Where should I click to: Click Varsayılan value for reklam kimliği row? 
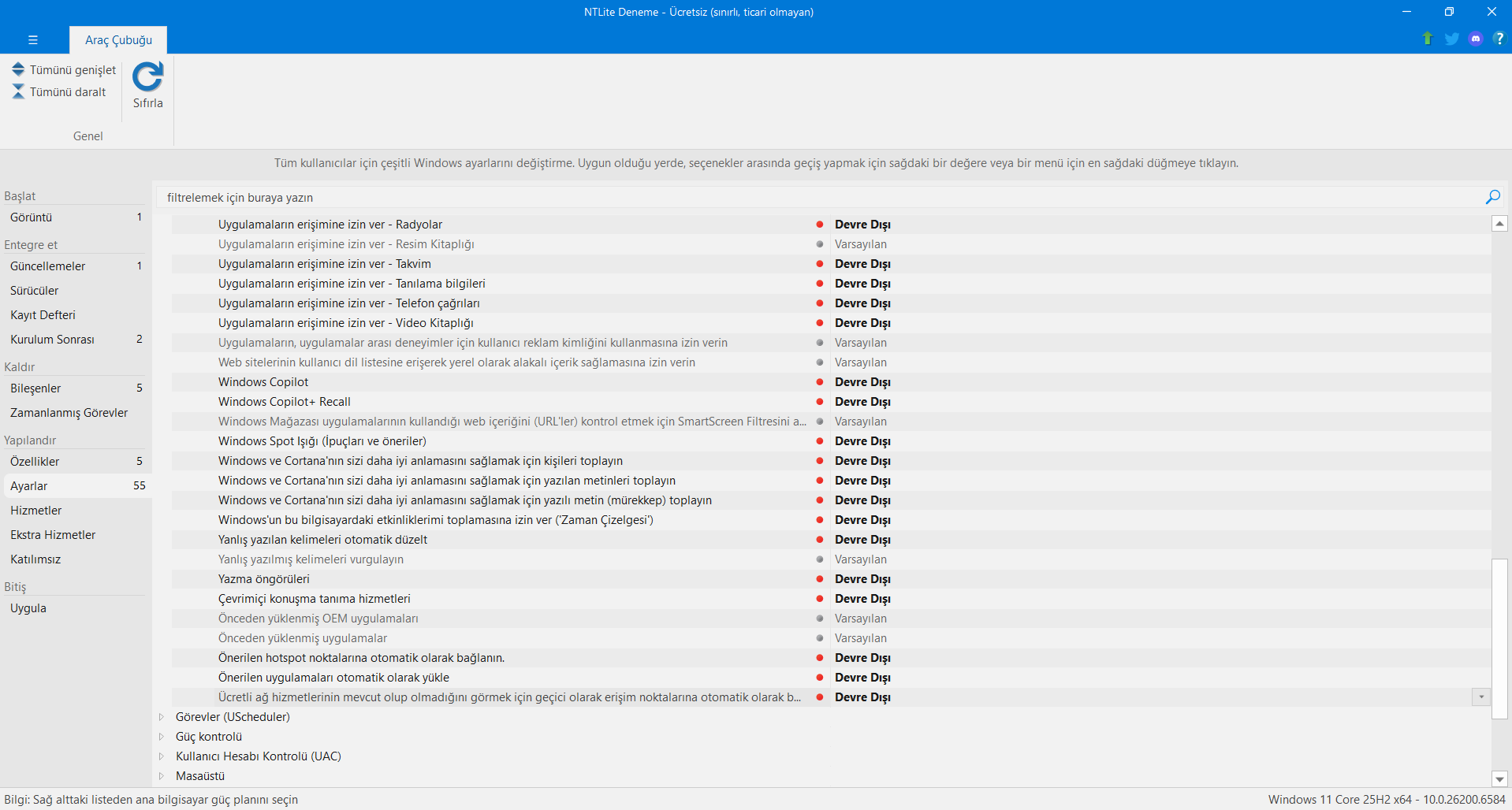(861, 343)
